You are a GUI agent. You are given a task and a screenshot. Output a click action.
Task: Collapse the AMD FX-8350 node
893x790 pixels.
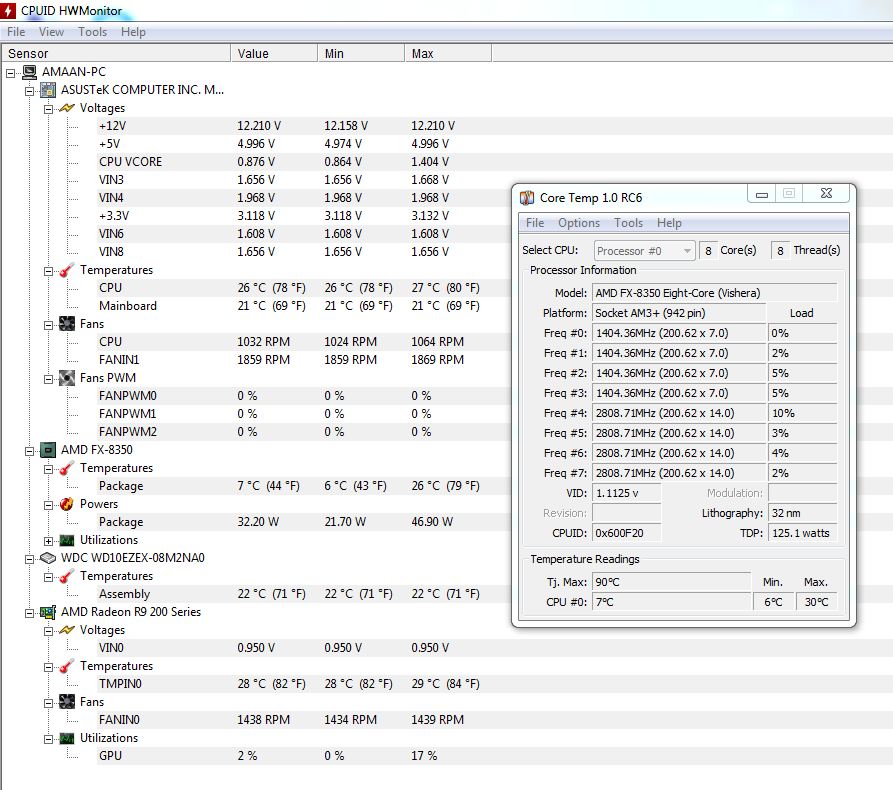(29, 451)
